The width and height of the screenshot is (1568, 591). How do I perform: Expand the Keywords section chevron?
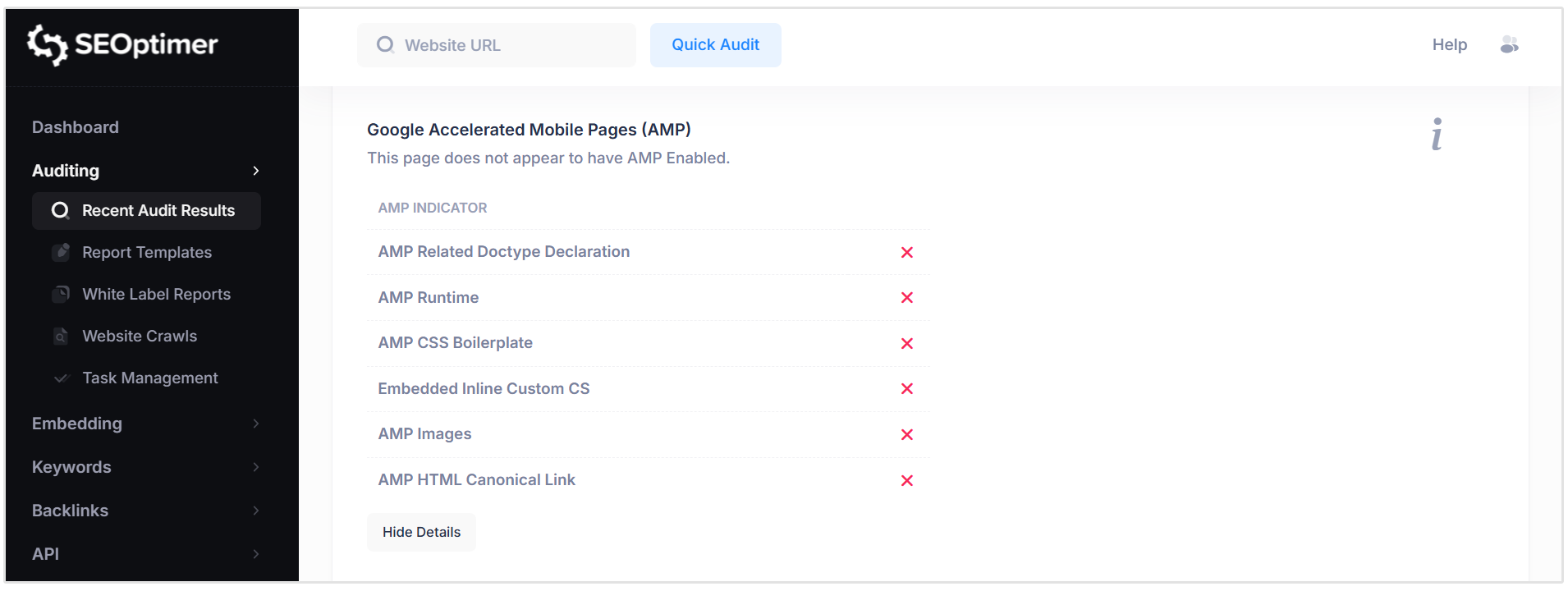tap(256, 467)
